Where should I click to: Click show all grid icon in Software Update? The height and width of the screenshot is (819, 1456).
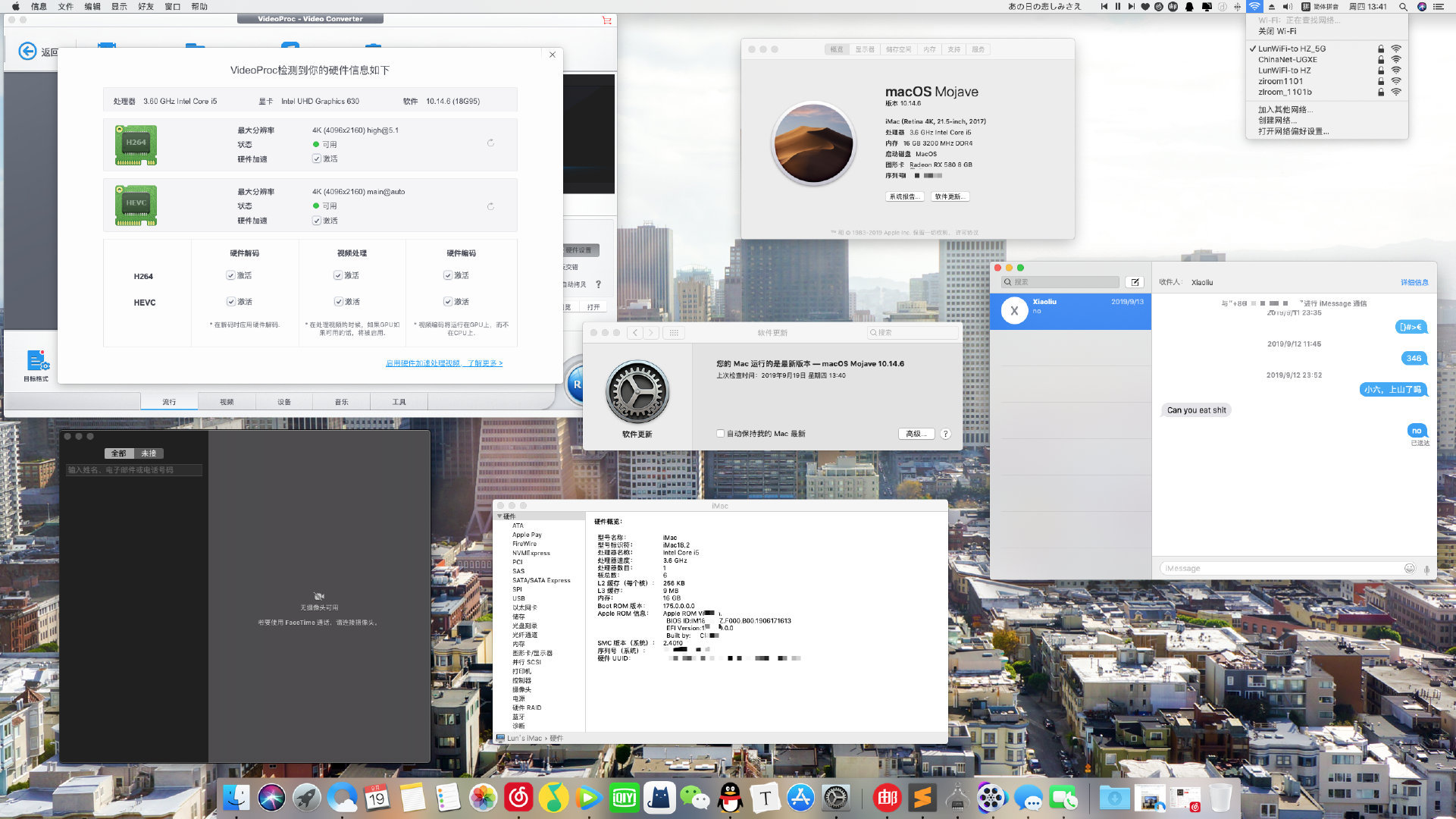point(673,333)
